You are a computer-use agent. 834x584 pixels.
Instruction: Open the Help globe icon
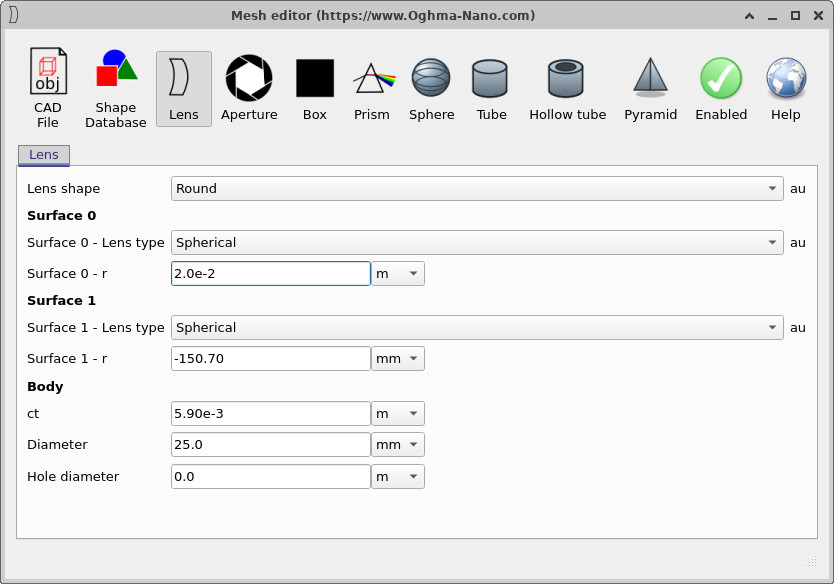(x=785, y=87)
